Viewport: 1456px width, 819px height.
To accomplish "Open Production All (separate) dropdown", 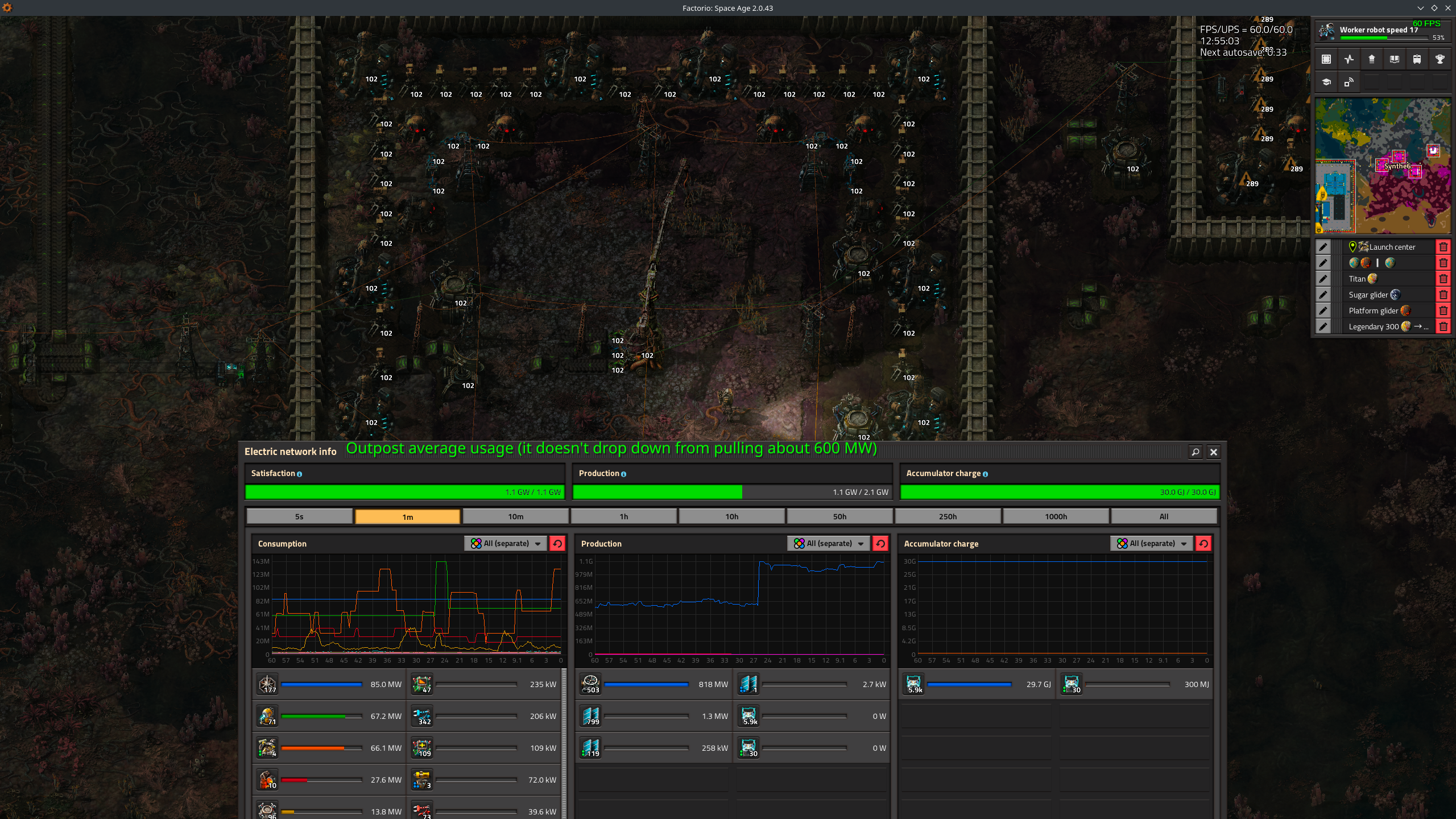I will [829, 543].
